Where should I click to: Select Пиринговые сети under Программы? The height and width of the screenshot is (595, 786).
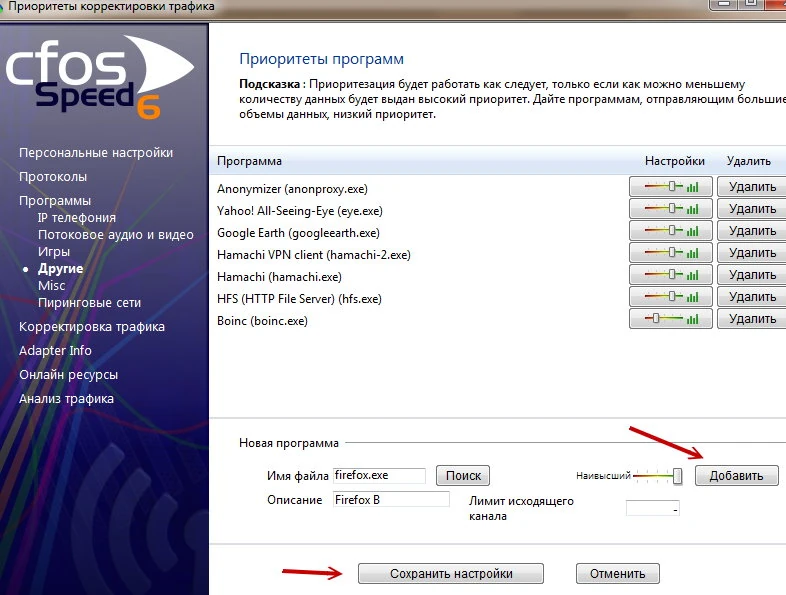tap(90, 303)
